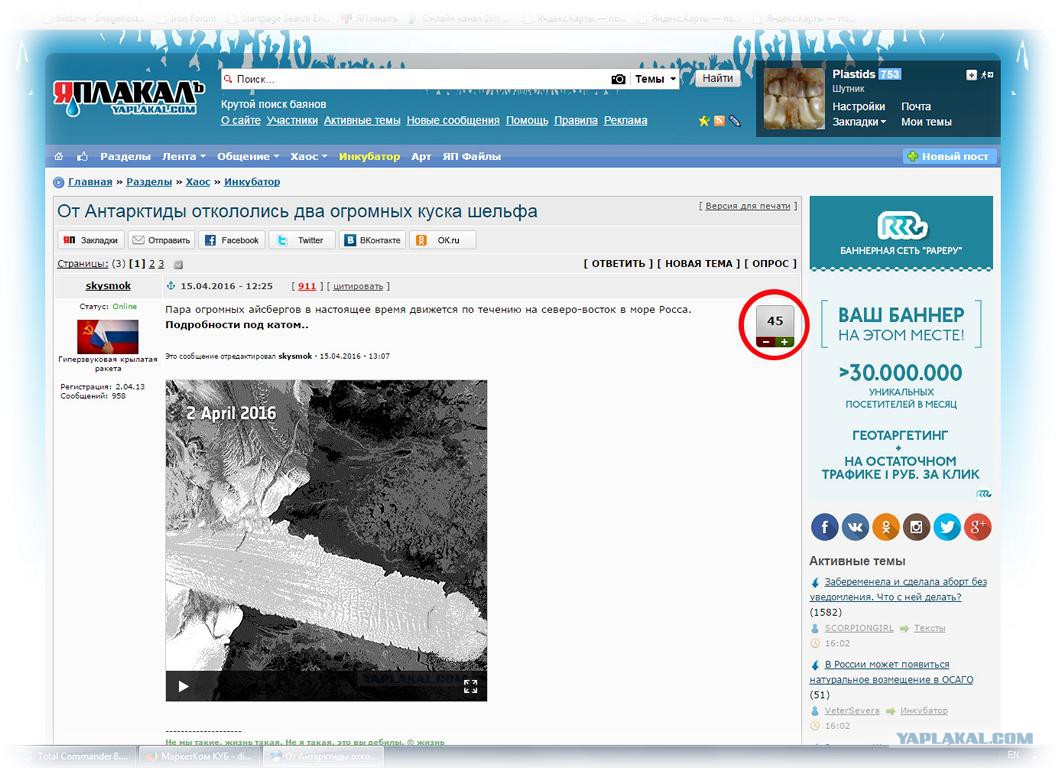Click the Найти search button
Viewport: 1059px width, 768px height.
(717, 78)
